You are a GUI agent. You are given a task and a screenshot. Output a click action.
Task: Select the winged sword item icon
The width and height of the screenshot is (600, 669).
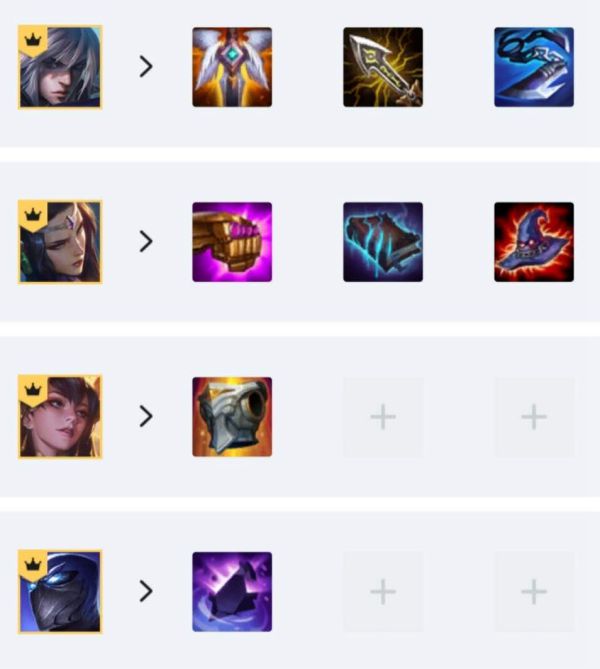[x=232, y=67]
